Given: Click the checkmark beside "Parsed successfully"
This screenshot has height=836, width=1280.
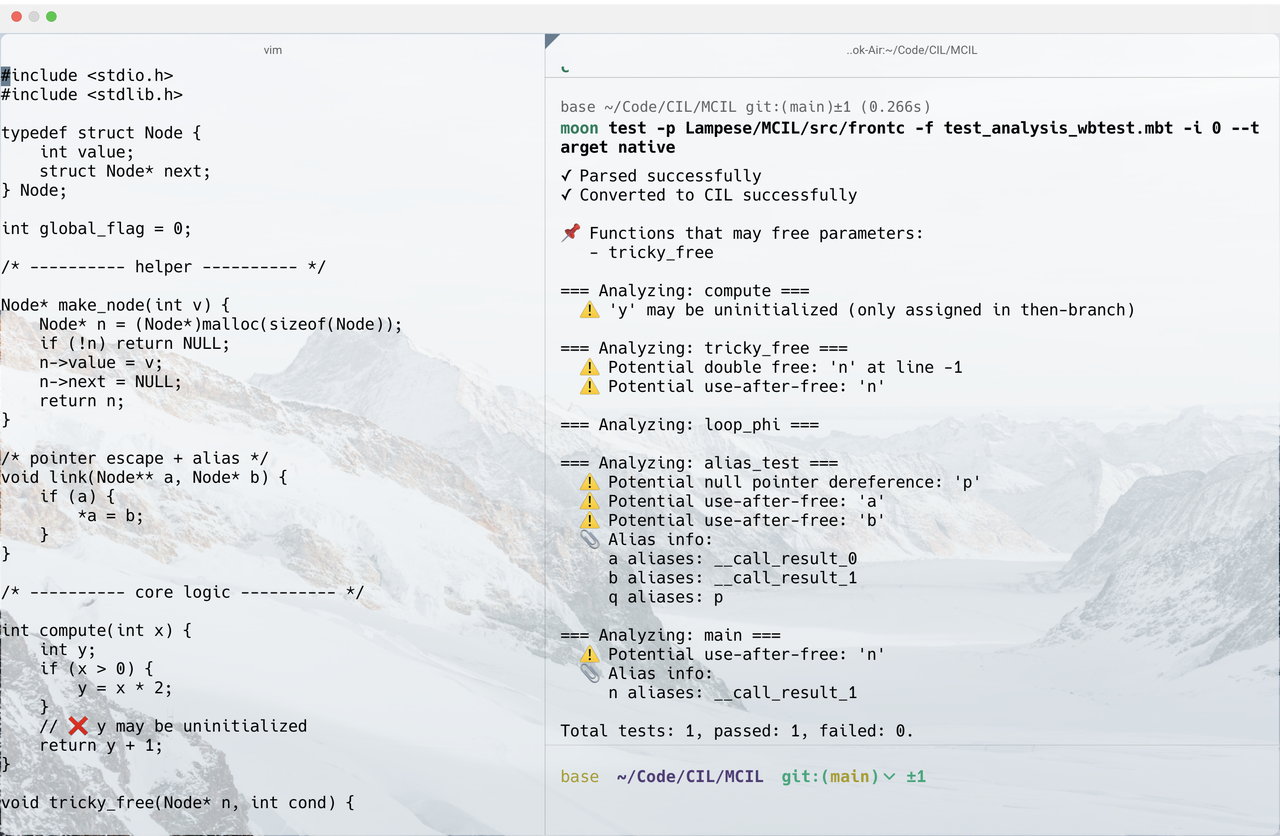Looking at the screenshot, I should click(x=566, y=176).
